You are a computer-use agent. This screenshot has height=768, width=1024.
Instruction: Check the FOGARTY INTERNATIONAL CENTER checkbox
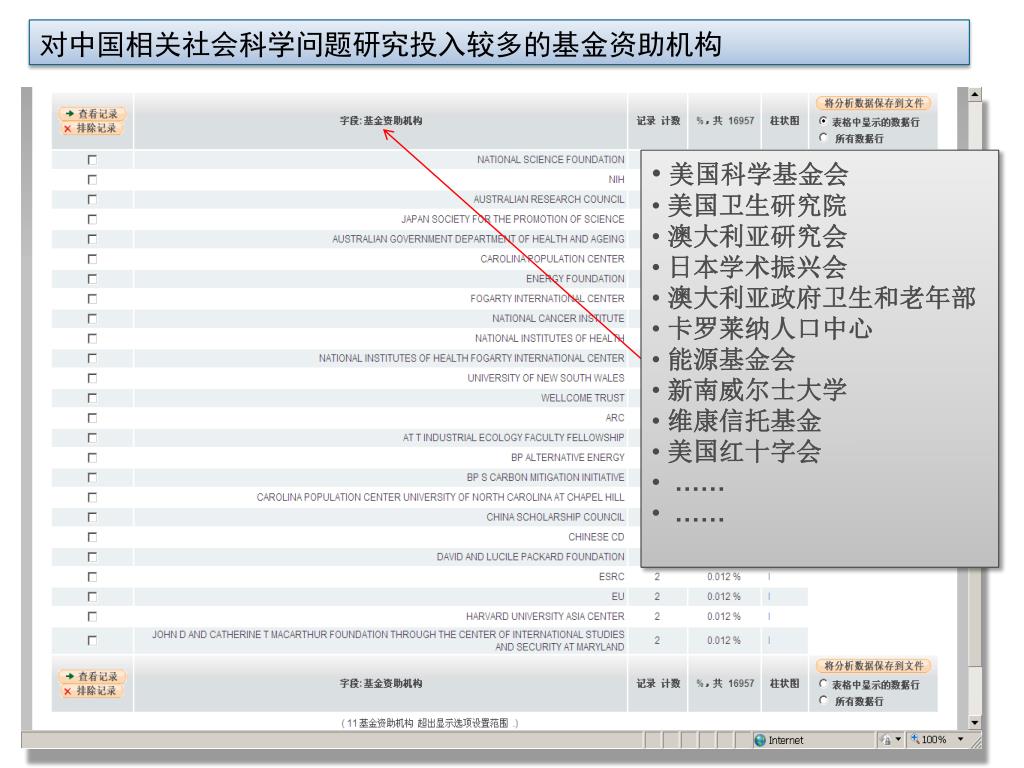point(92,299)
